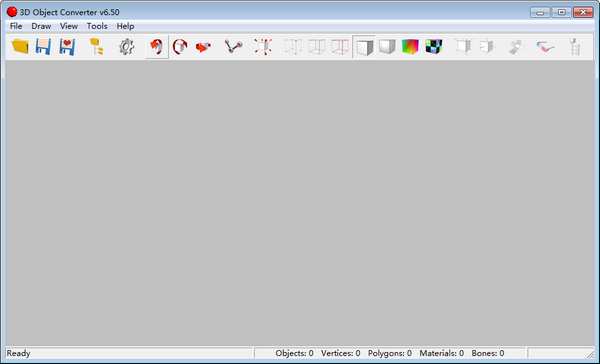600x364 pixels.
Task: Open the Tools menu
Action: [x=97, y=26]
